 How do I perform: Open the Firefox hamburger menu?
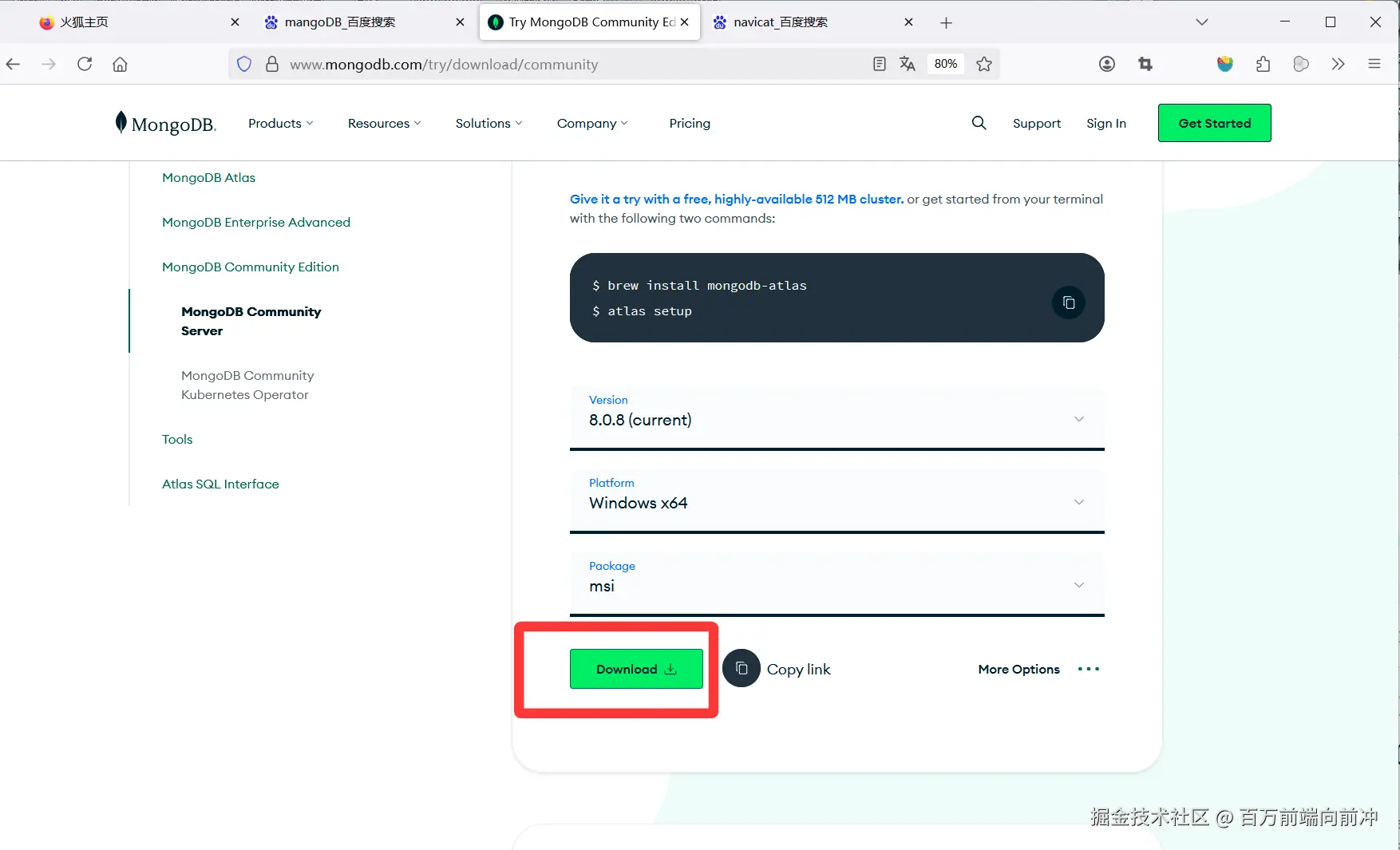1374,65
